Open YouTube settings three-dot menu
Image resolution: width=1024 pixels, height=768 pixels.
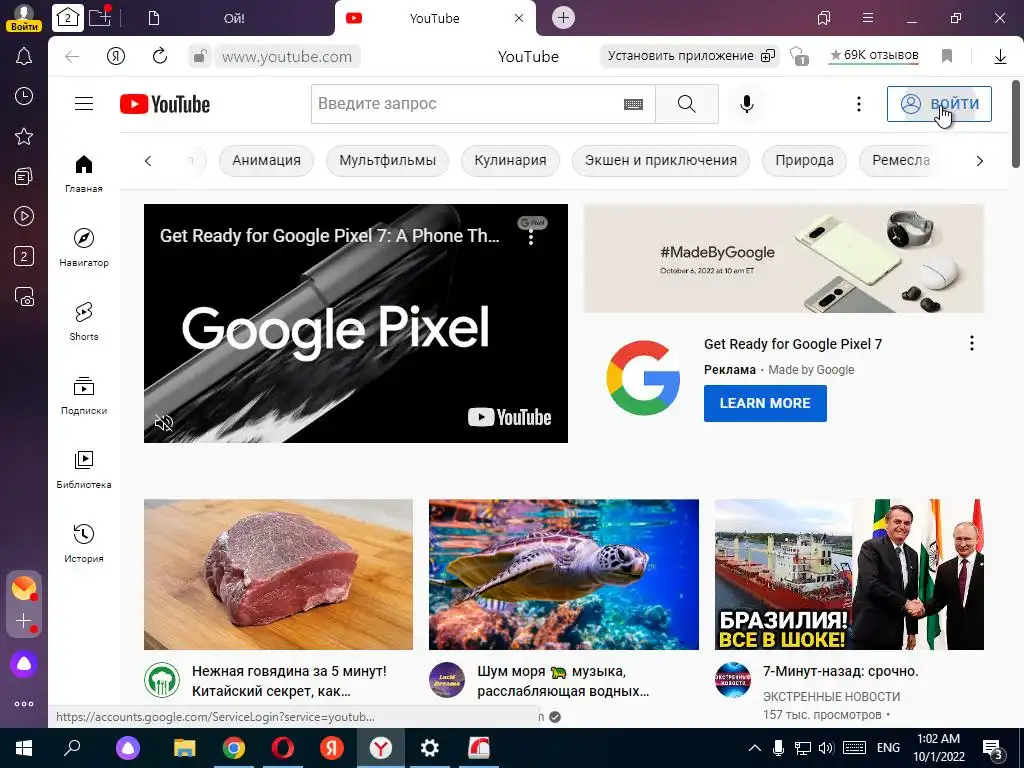(x=858, y=104)
